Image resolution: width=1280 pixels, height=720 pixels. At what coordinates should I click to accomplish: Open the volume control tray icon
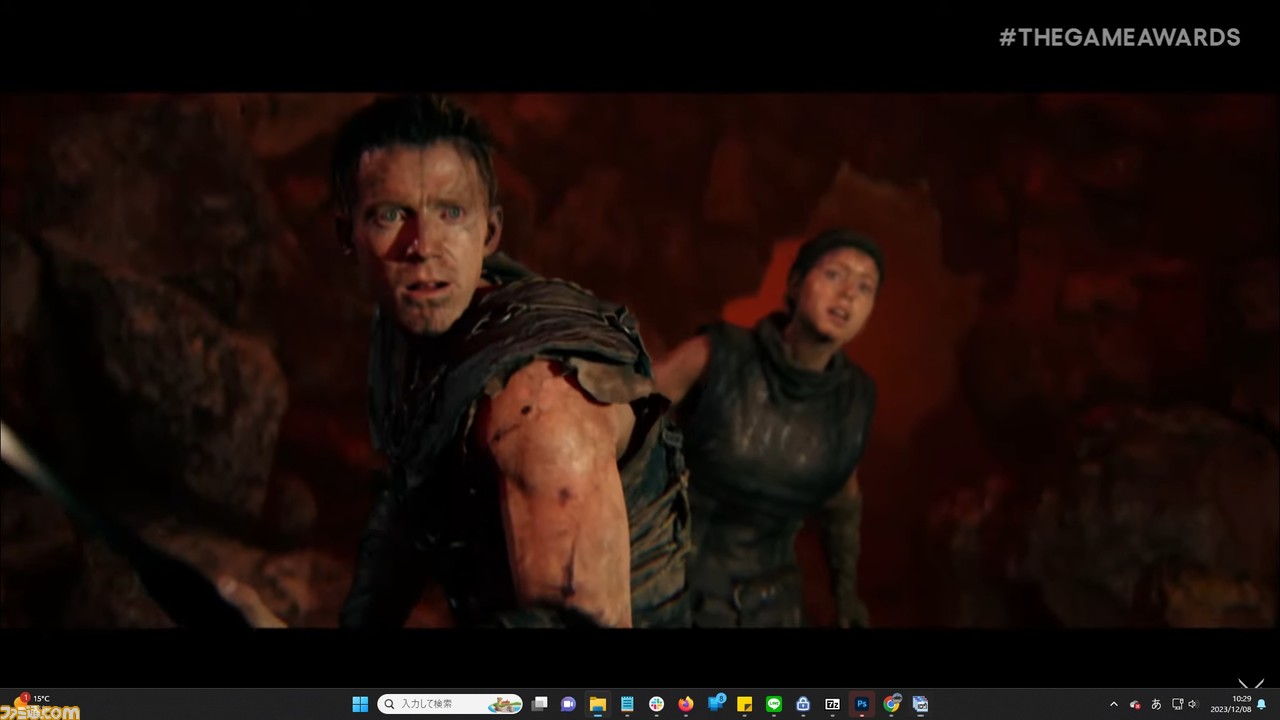pyautogui.click(x=1193, y=704)
